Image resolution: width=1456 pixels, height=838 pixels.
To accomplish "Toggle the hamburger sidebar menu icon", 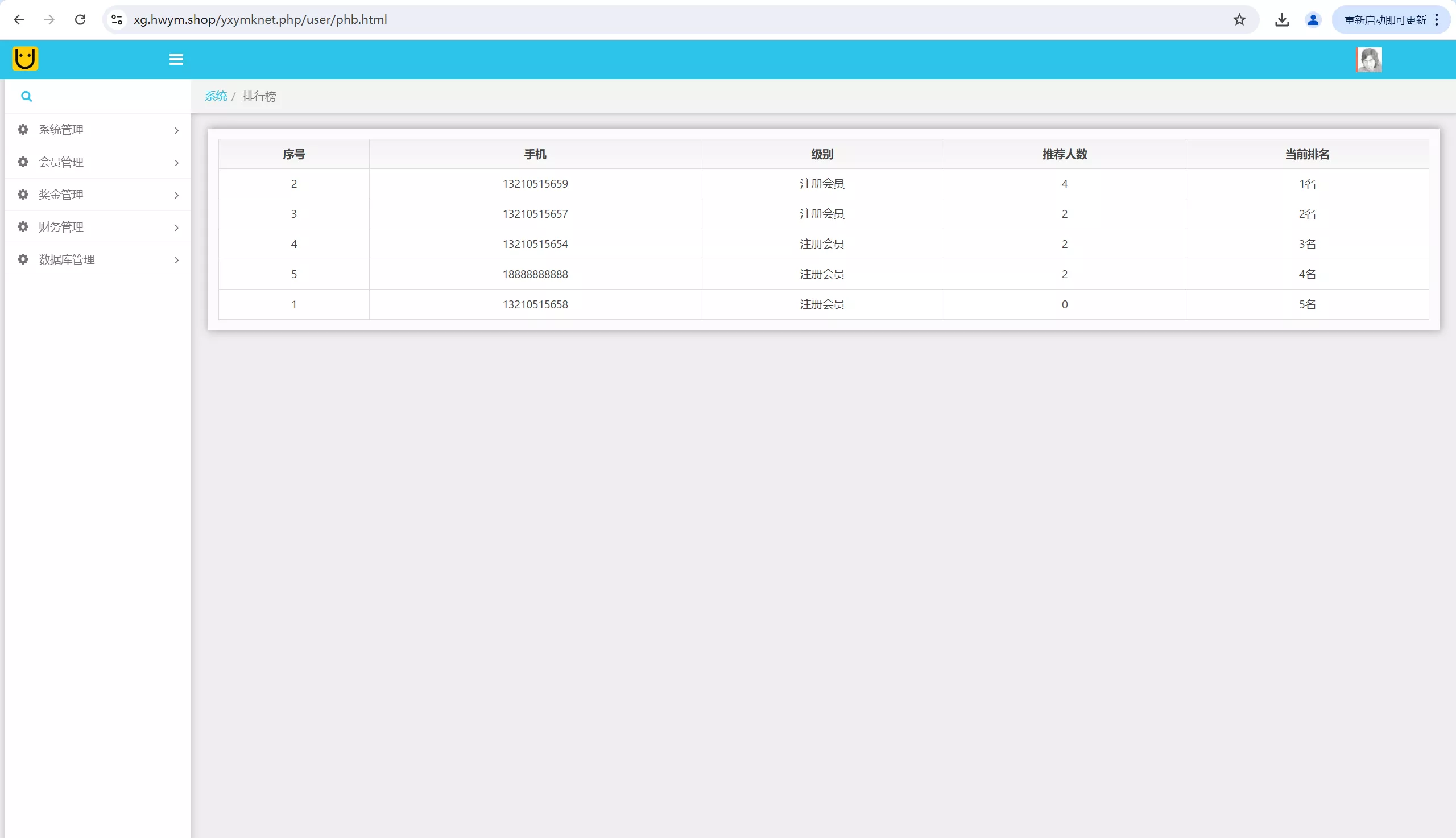I will coord(176,59).
